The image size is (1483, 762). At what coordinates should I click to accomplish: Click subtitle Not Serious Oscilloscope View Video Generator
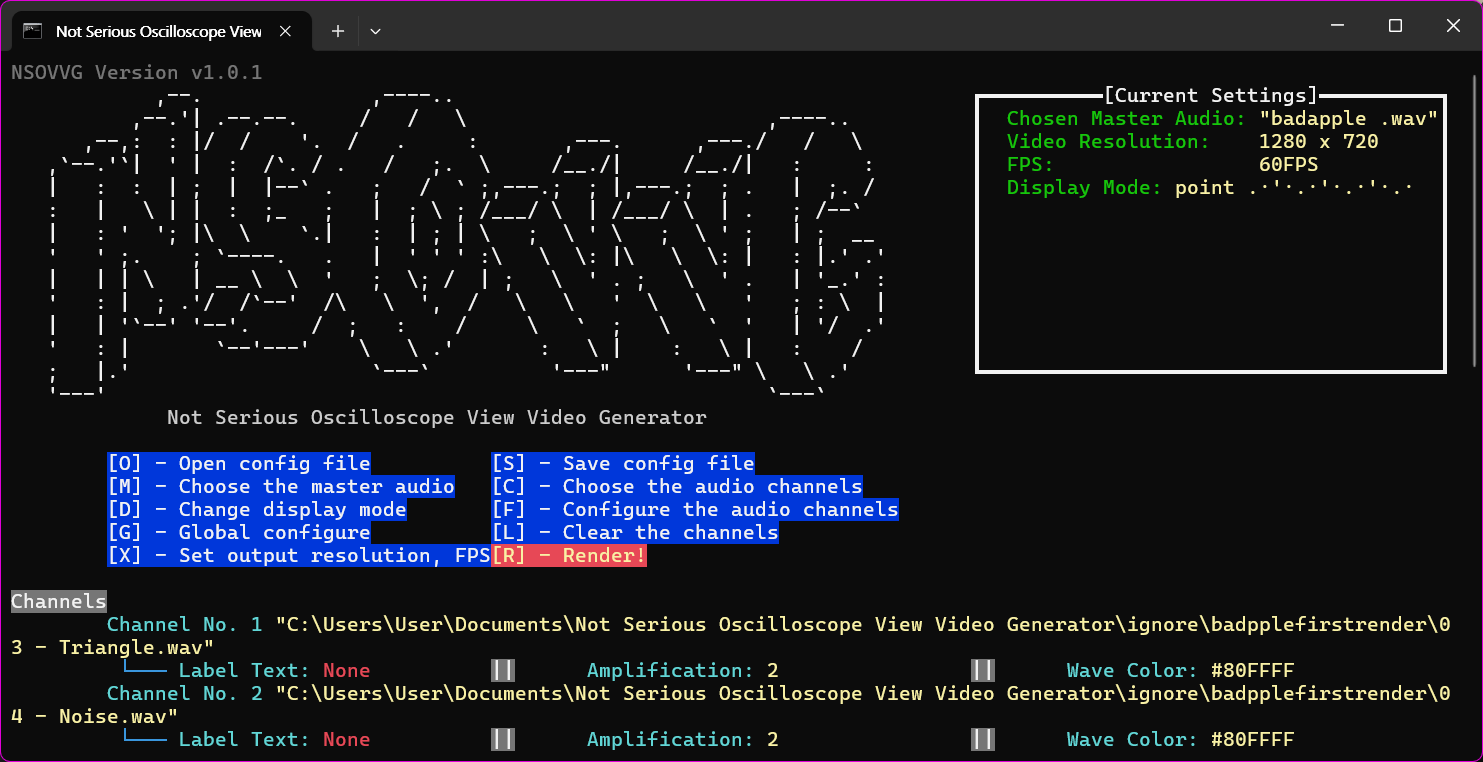tap(437, 418)
